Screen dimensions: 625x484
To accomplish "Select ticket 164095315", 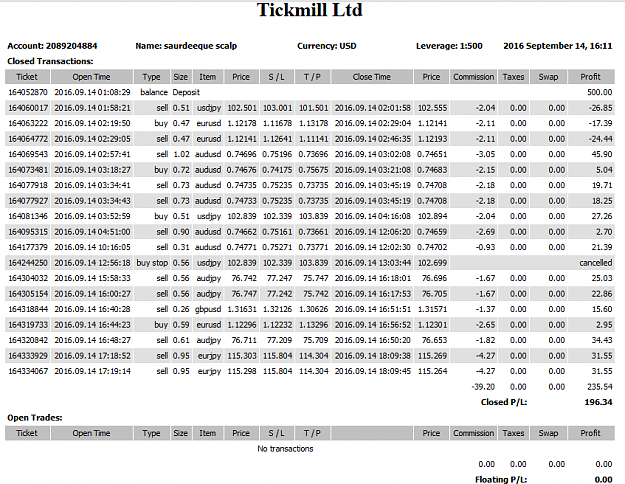I will (28, 232).
